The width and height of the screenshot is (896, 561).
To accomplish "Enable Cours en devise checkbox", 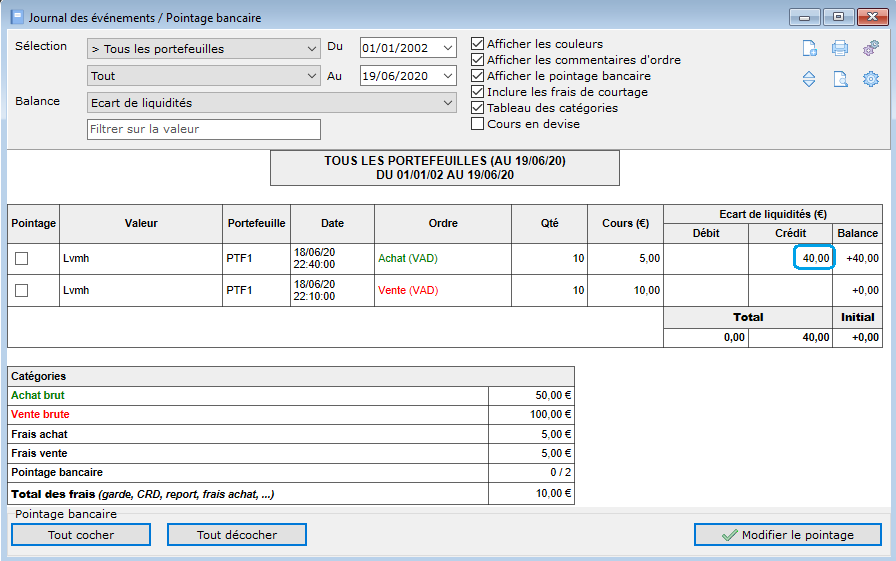I will (478, 123).
